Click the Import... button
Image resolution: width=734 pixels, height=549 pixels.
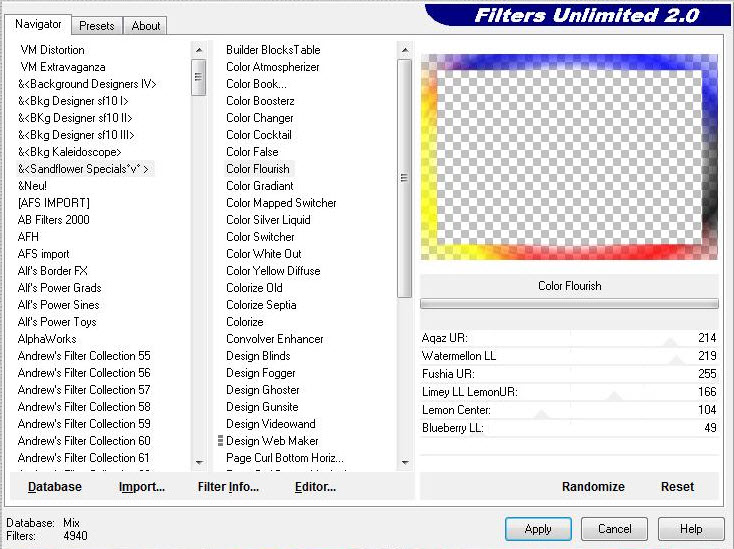point(142,487)
